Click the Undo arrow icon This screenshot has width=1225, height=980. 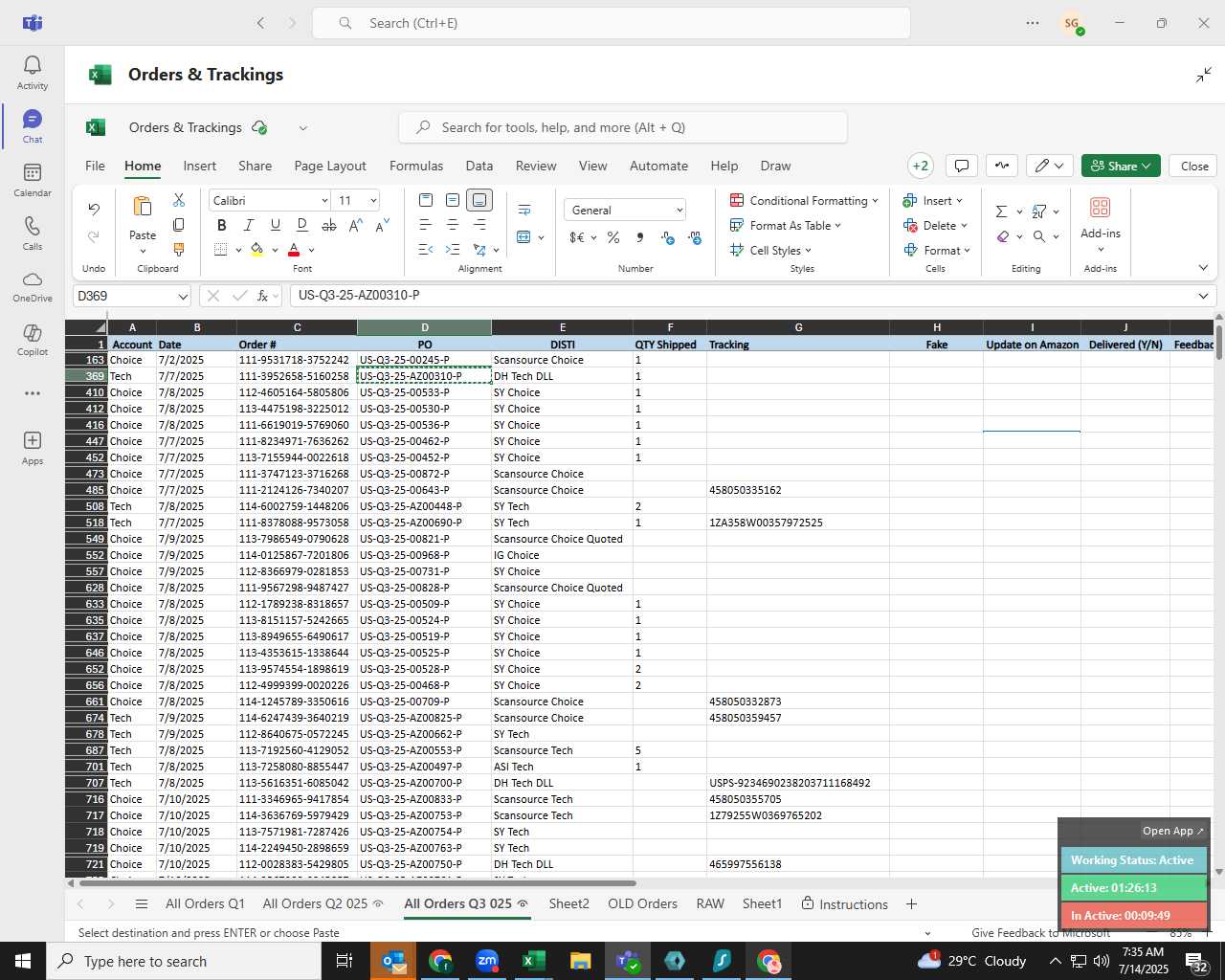point(94,209)
